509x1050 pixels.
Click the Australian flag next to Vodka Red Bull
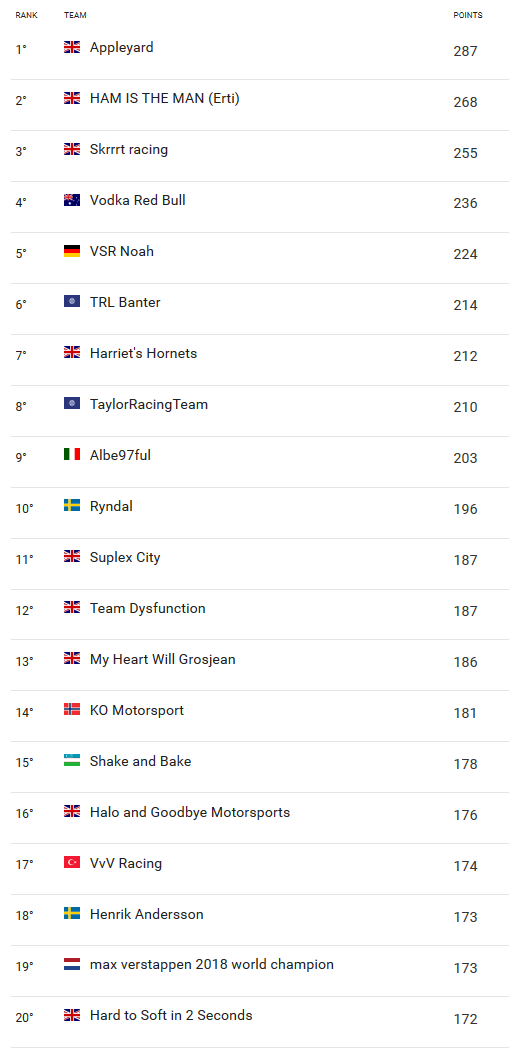click(x=72, y=200)
